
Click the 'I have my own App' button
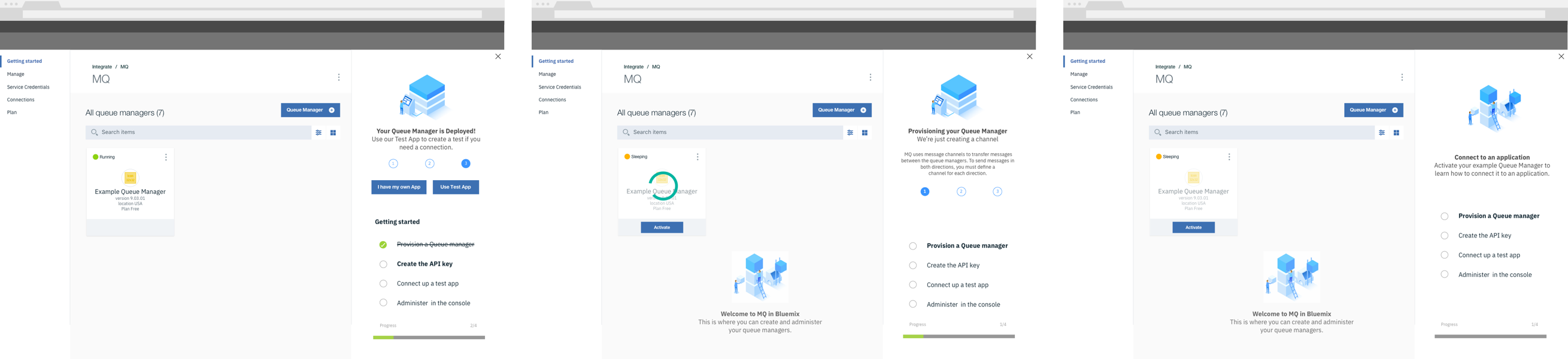point(399,187)
